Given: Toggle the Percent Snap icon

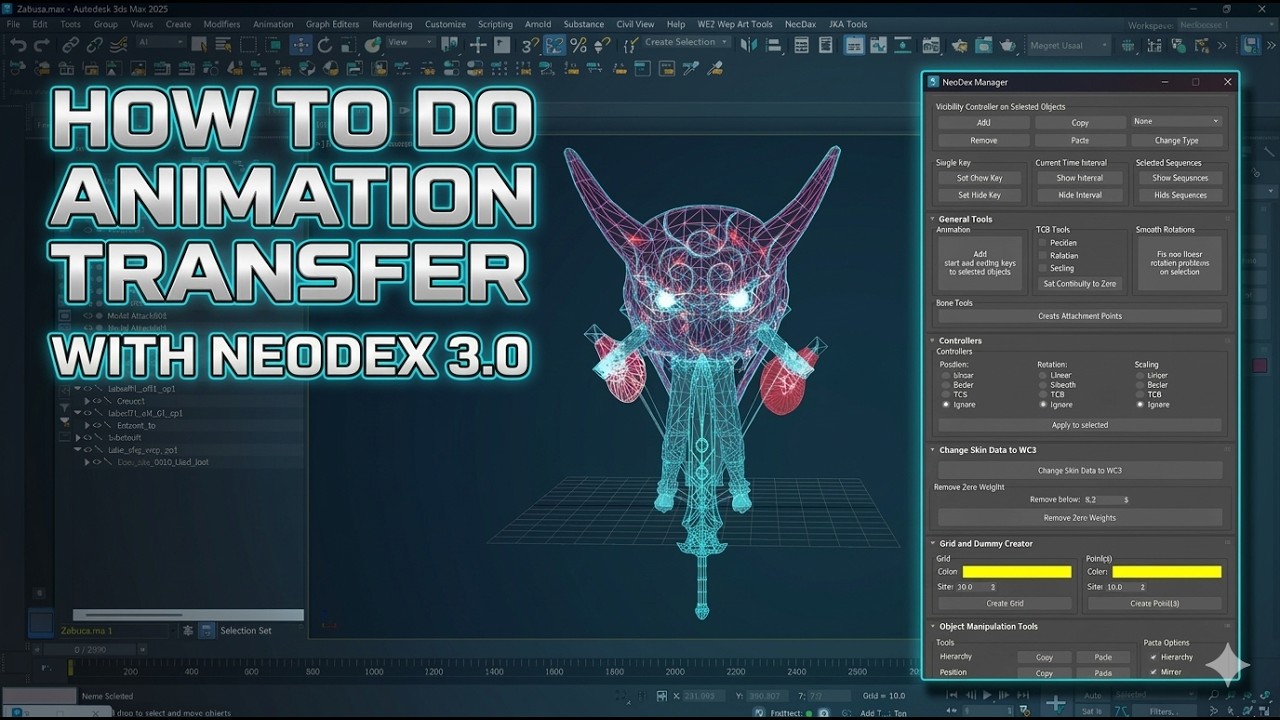Looking at the screenshot, I should pyautogui.click(x=578, y=45).
